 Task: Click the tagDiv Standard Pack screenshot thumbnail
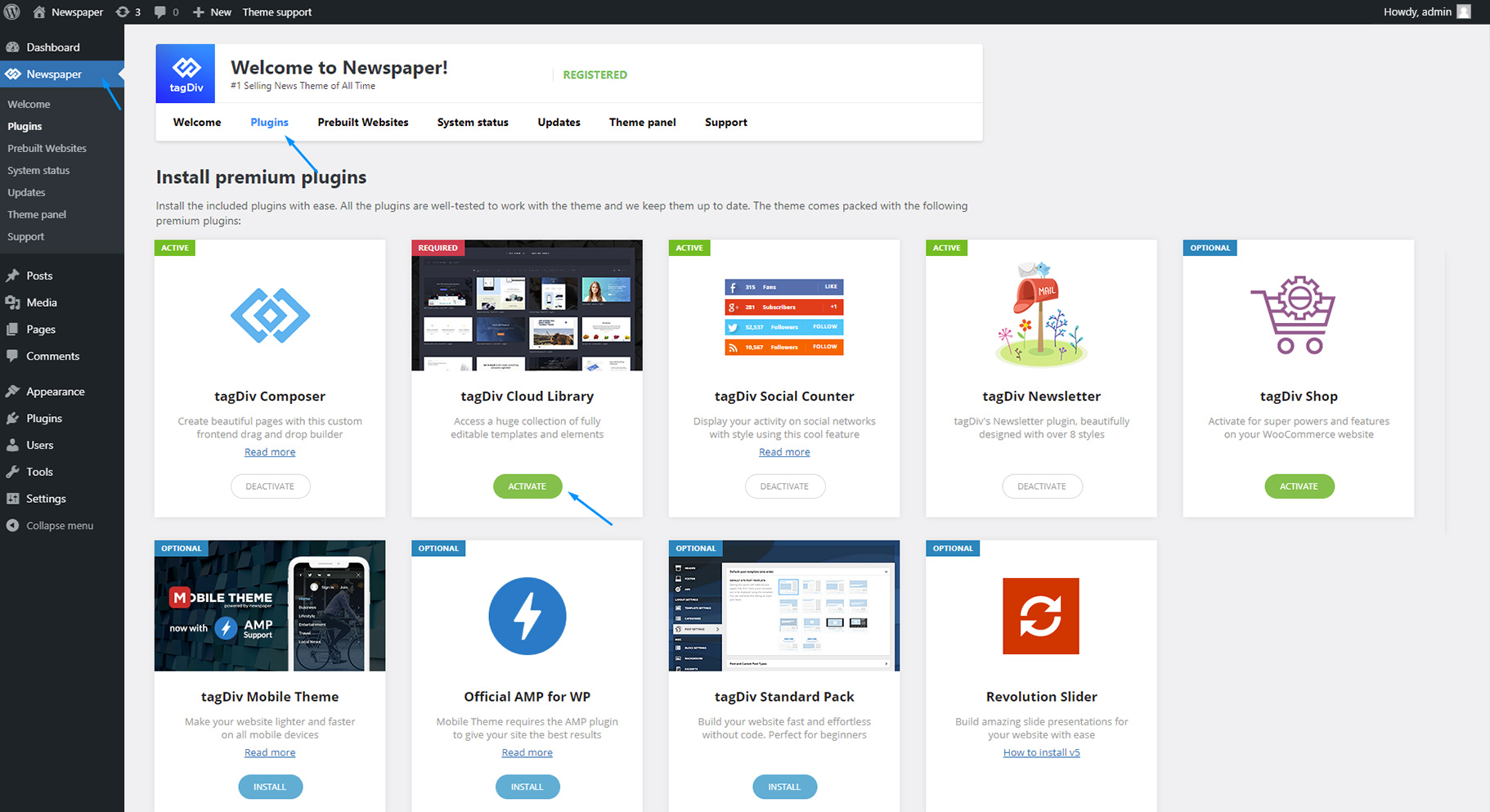[x=784, y=606]
